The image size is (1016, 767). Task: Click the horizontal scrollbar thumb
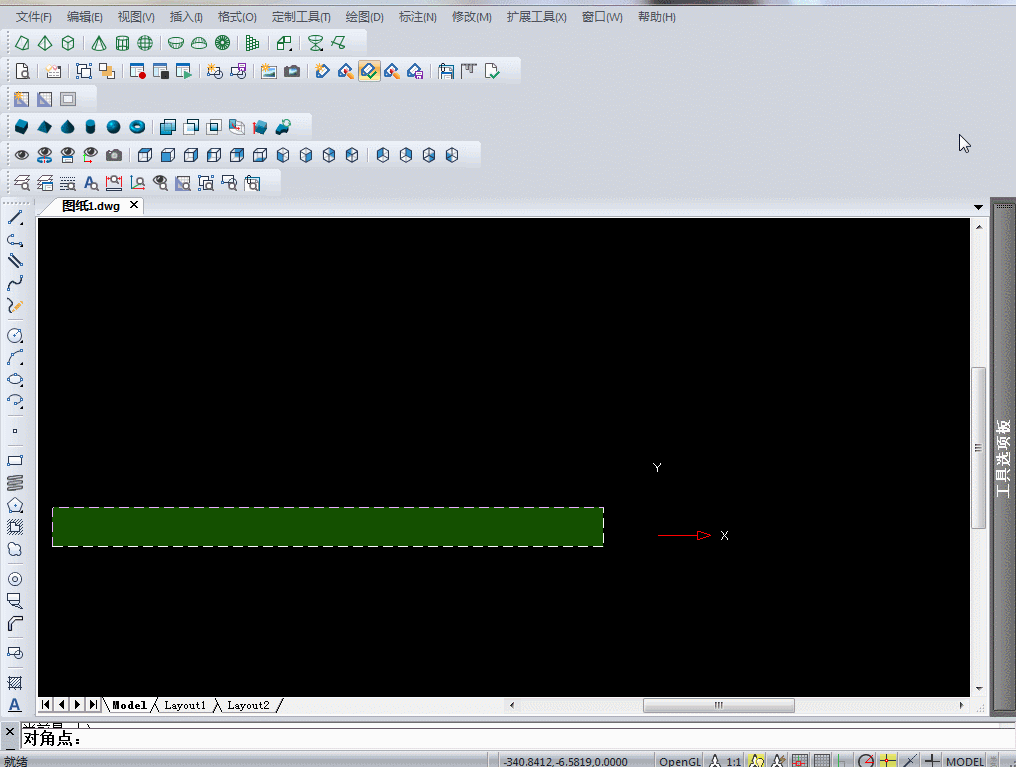click(719, 705)
